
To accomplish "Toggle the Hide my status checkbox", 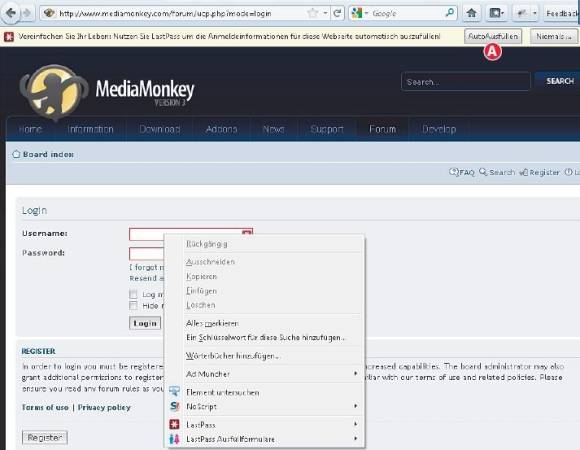I will [x=133, y=305].
